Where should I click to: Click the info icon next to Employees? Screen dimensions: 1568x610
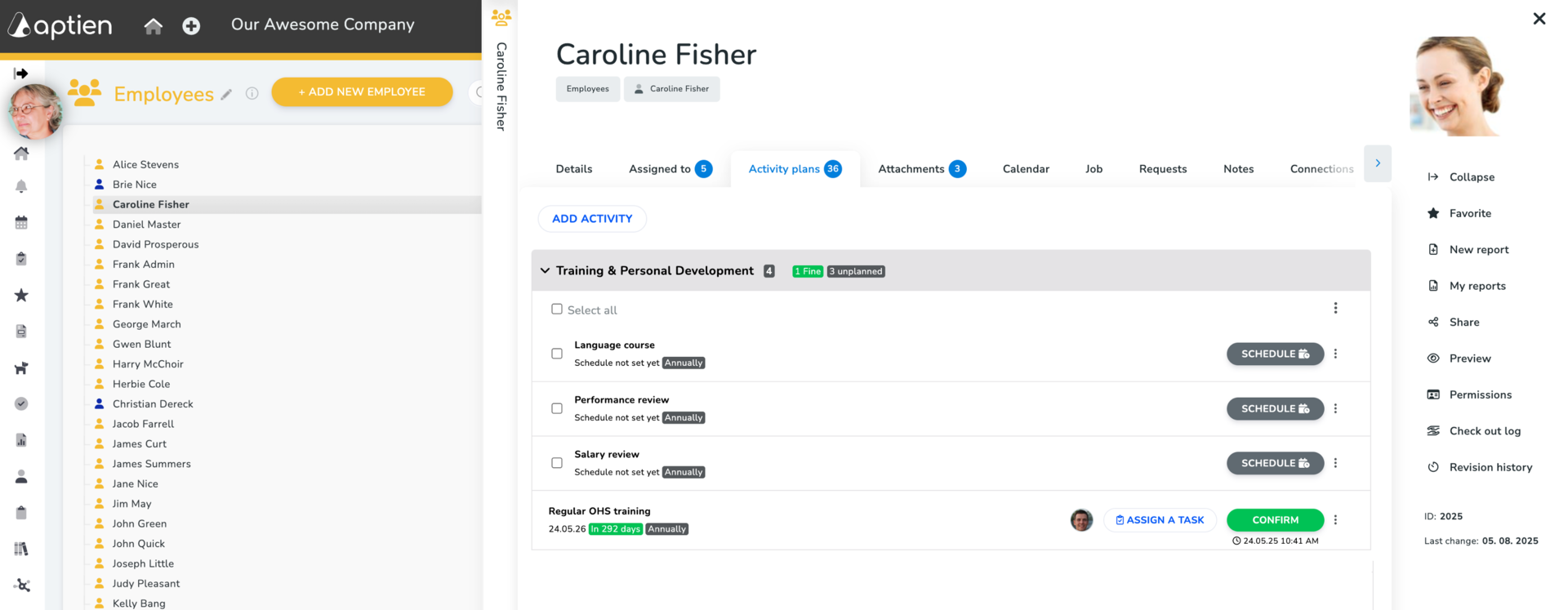[252, 94]
